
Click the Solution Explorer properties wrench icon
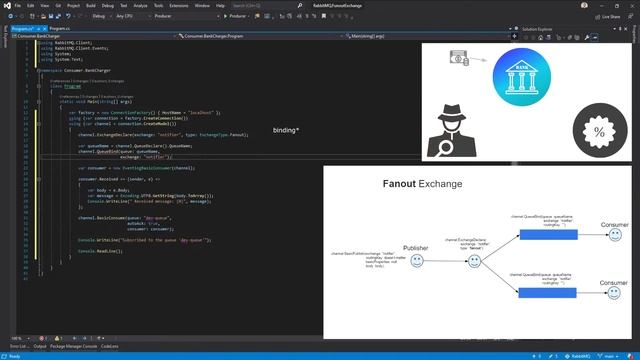point(587,38)
